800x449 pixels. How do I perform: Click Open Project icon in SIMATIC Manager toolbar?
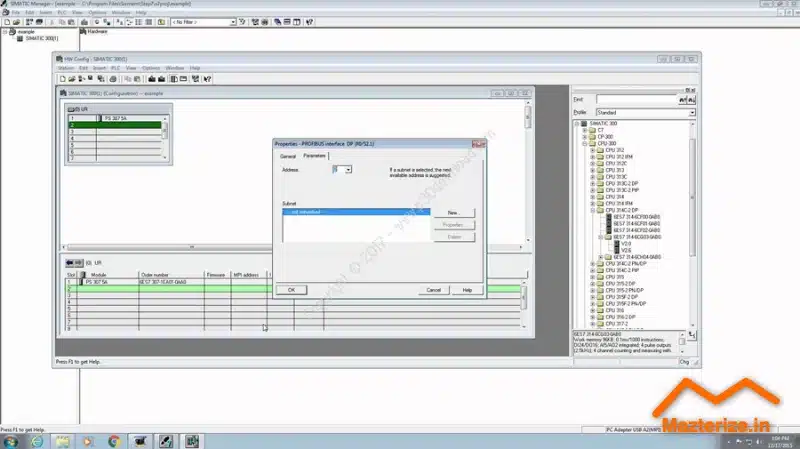point(16,22)
